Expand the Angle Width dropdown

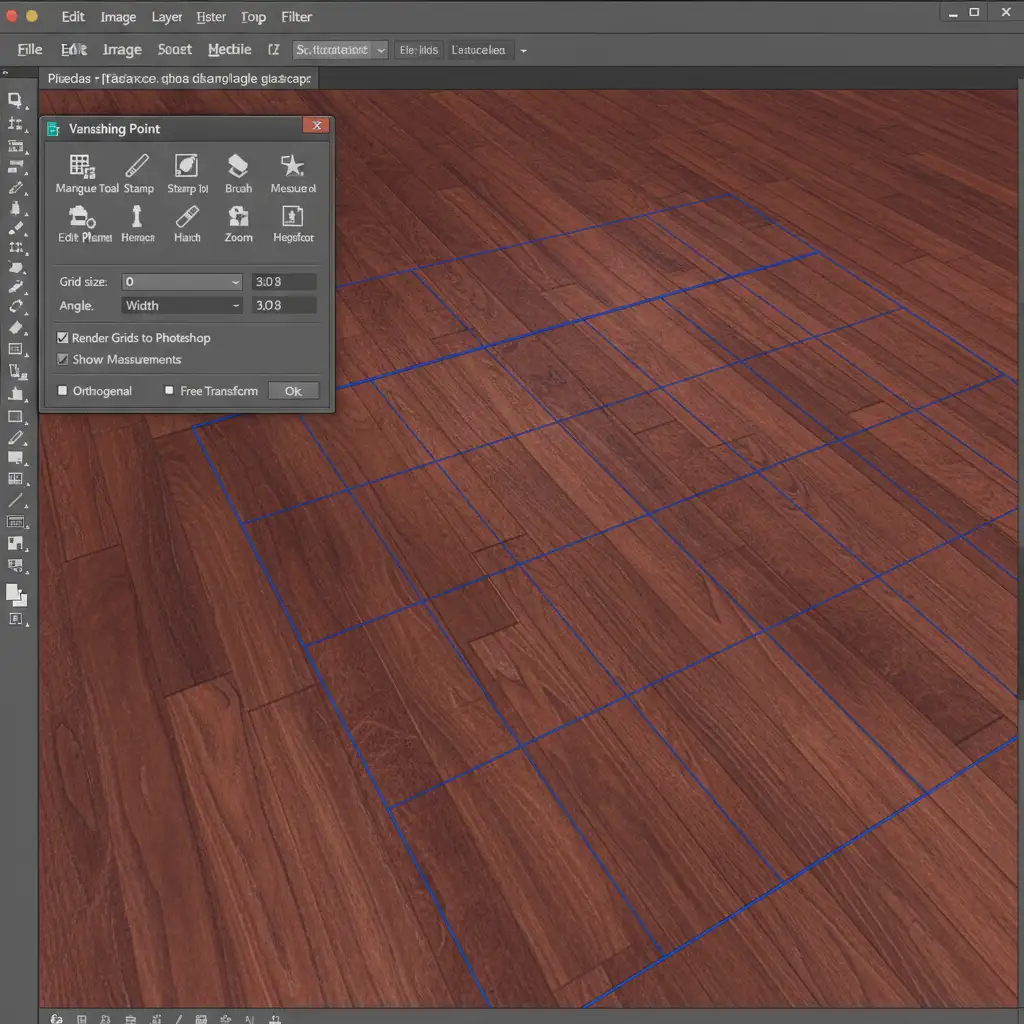(x=182, y=306)
